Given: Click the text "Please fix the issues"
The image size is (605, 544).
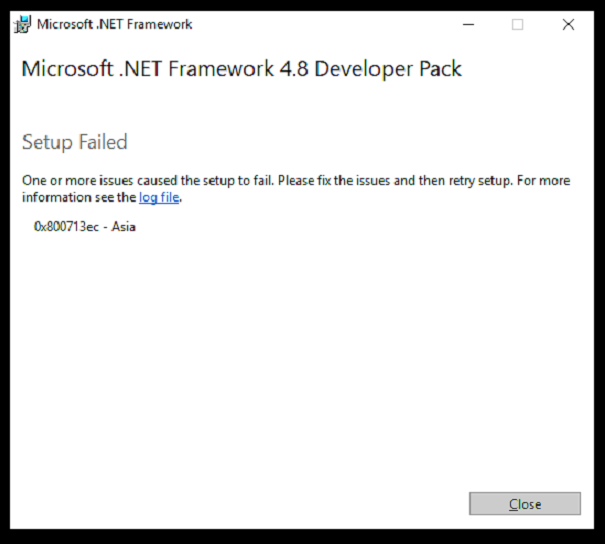Looking at the screenshot, I should point(334,181).
